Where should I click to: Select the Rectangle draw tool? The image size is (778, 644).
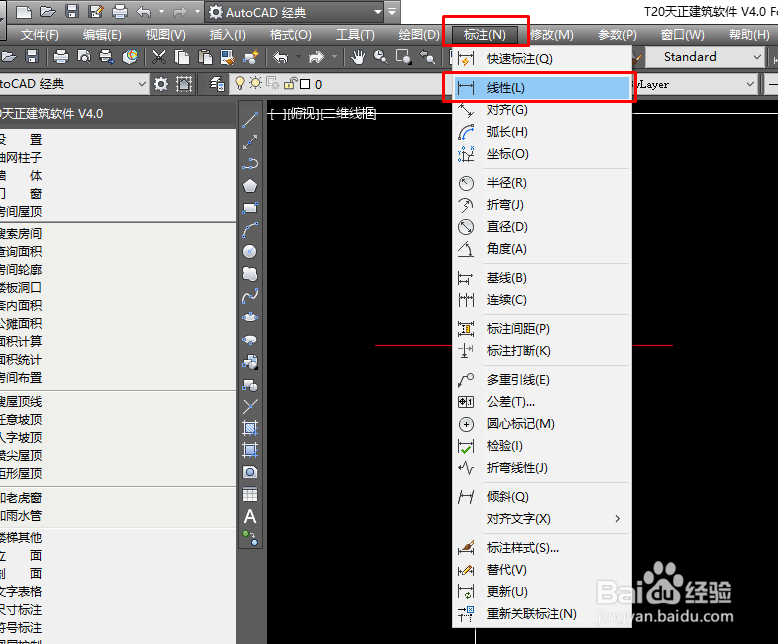[x=250, y=208]
